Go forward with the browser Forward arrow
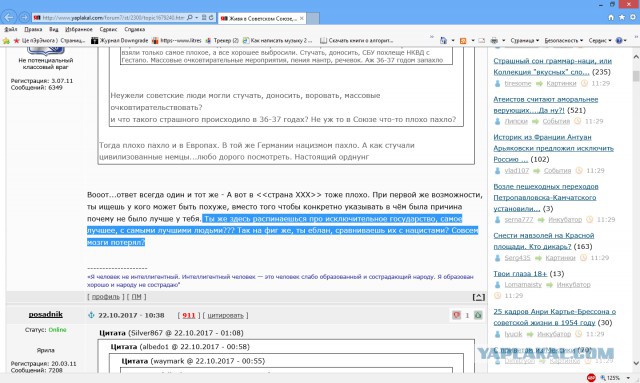 tap(24, 18)
